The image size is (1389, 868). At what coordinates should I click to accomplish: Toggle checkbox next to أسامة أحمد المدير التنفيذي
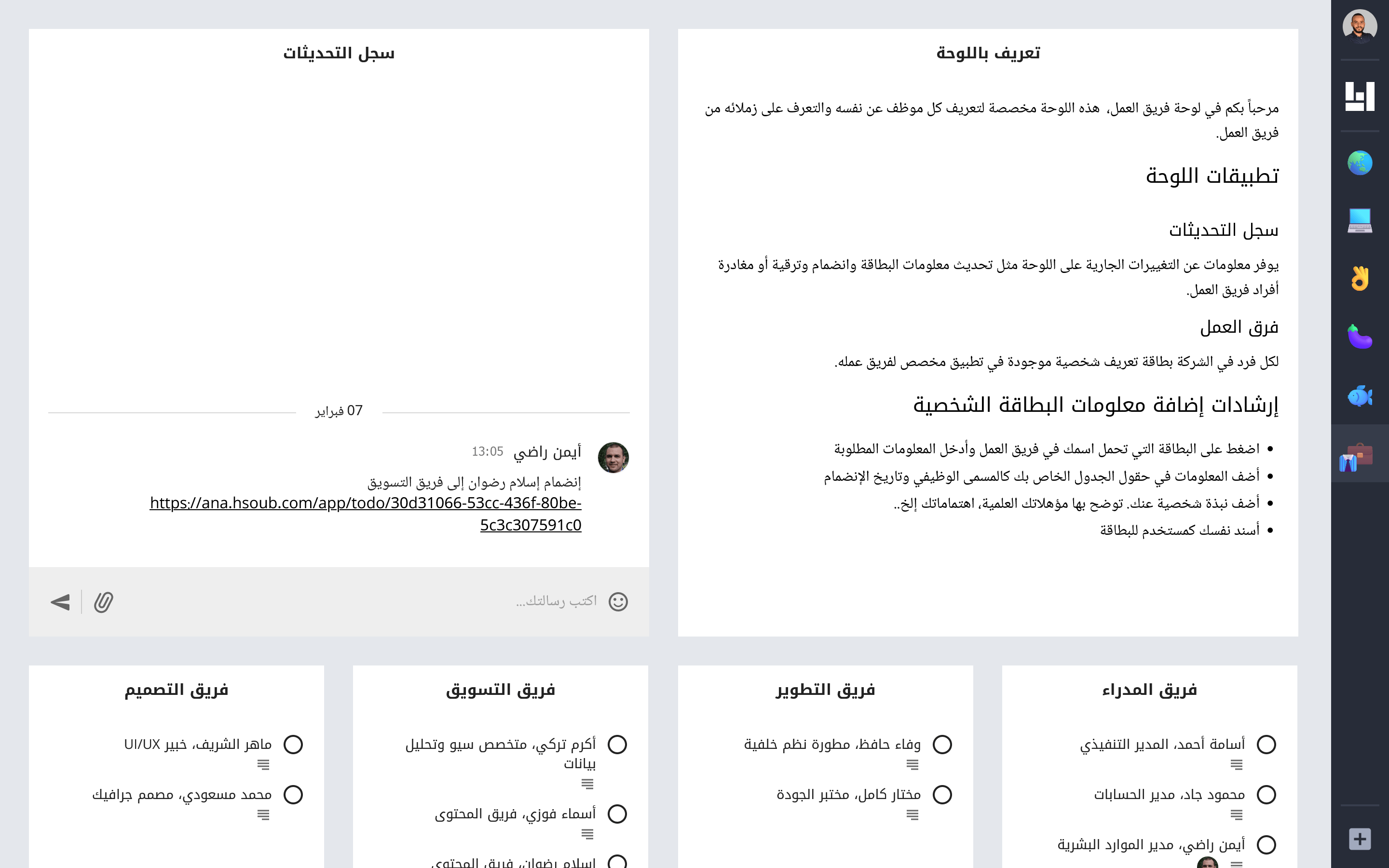click(1266, 743)
